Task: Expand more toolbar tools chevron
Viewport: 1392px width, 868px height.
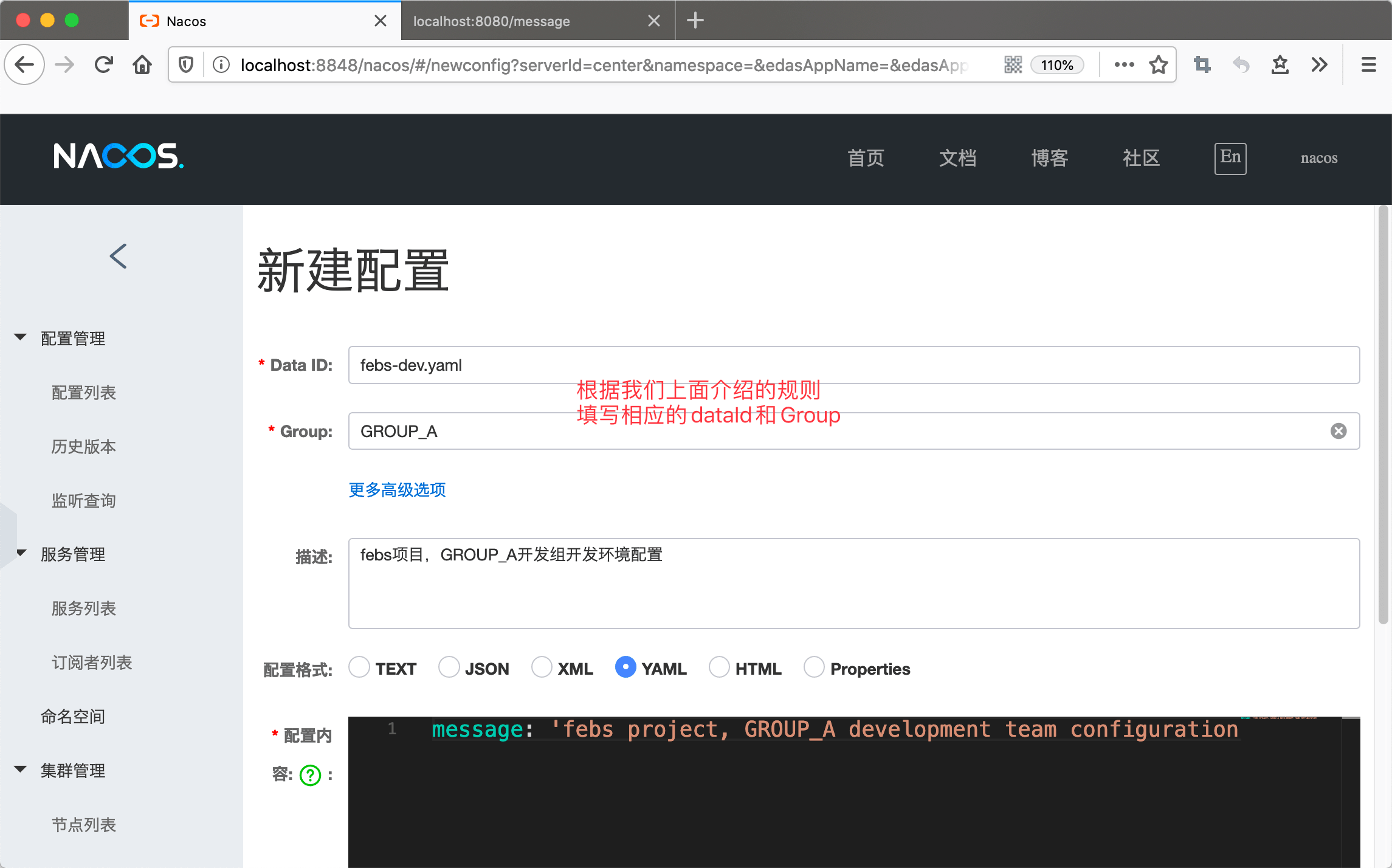Action: [x=1319, y=64]
